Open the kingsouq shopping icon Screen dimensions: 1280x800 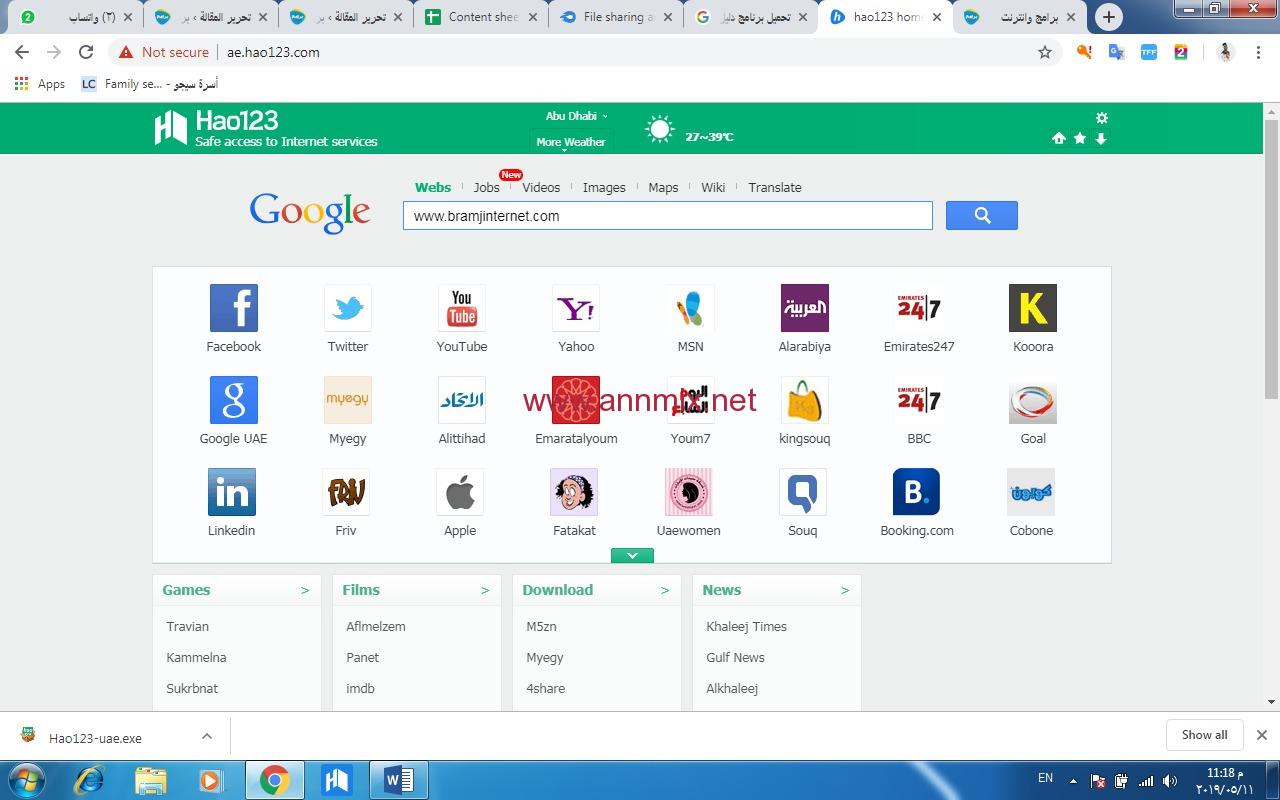tap(805, 400)
